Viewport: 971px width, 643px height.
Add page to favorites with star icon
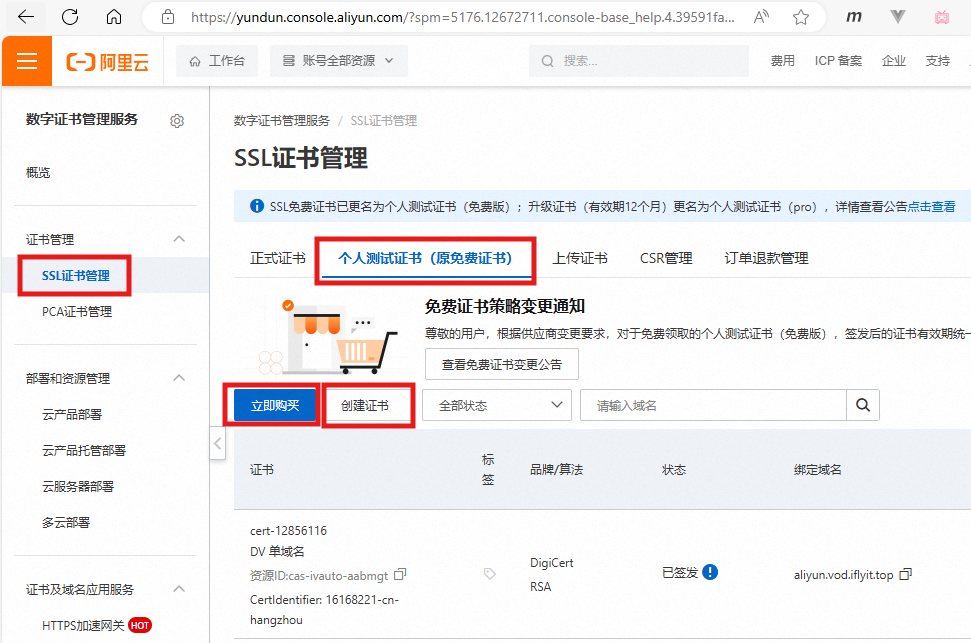click(x=801, y=17)
